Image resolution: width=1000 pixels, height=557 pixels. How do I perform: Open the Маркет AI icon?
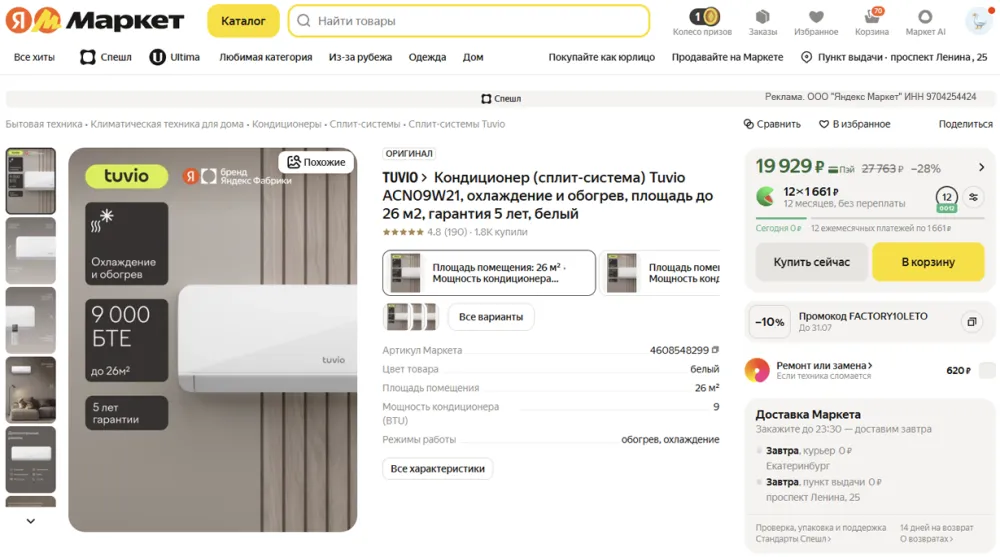click(x=925, y=17)
